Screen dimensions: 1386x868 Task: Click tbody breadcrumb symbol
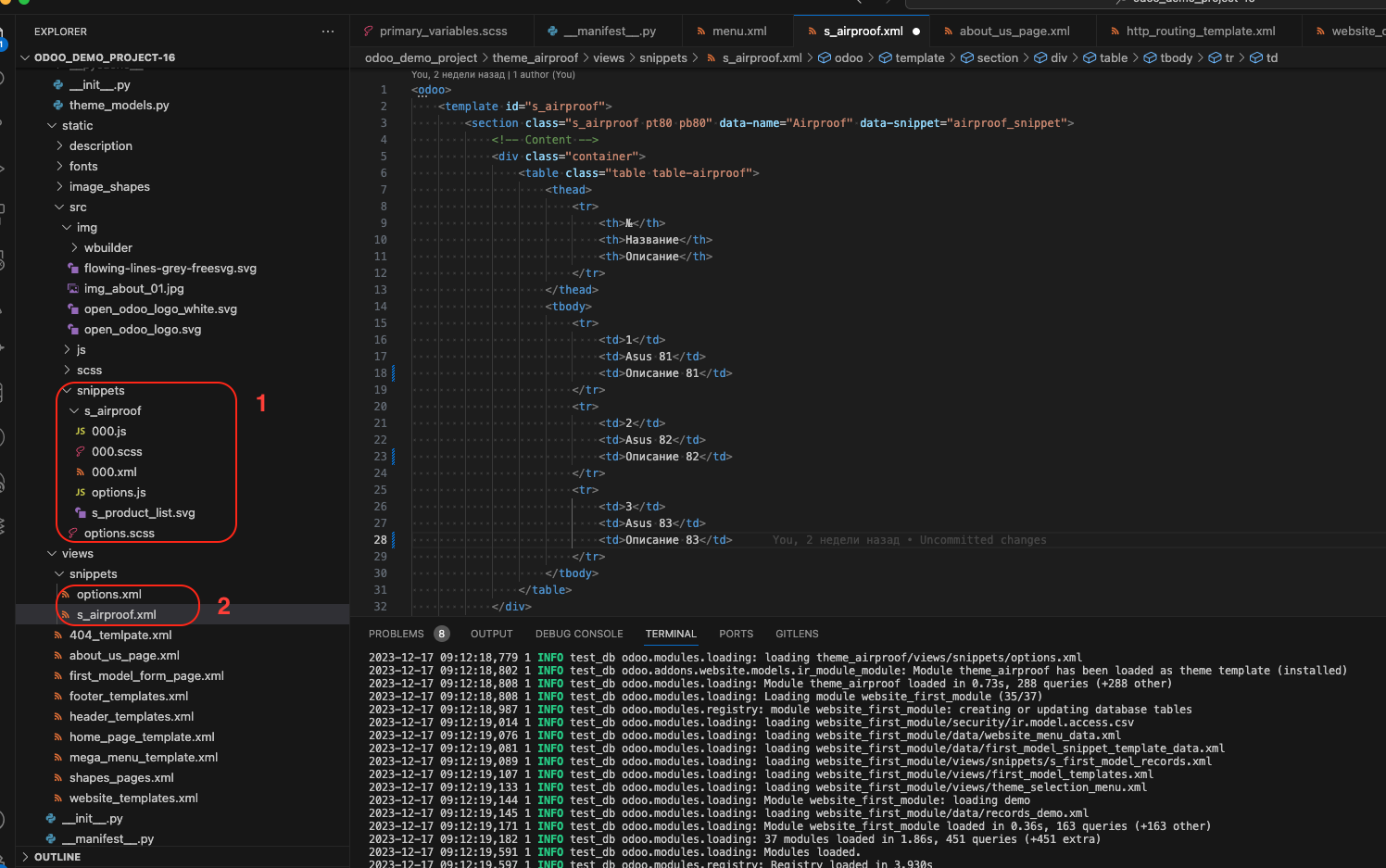click(1168, 57)
